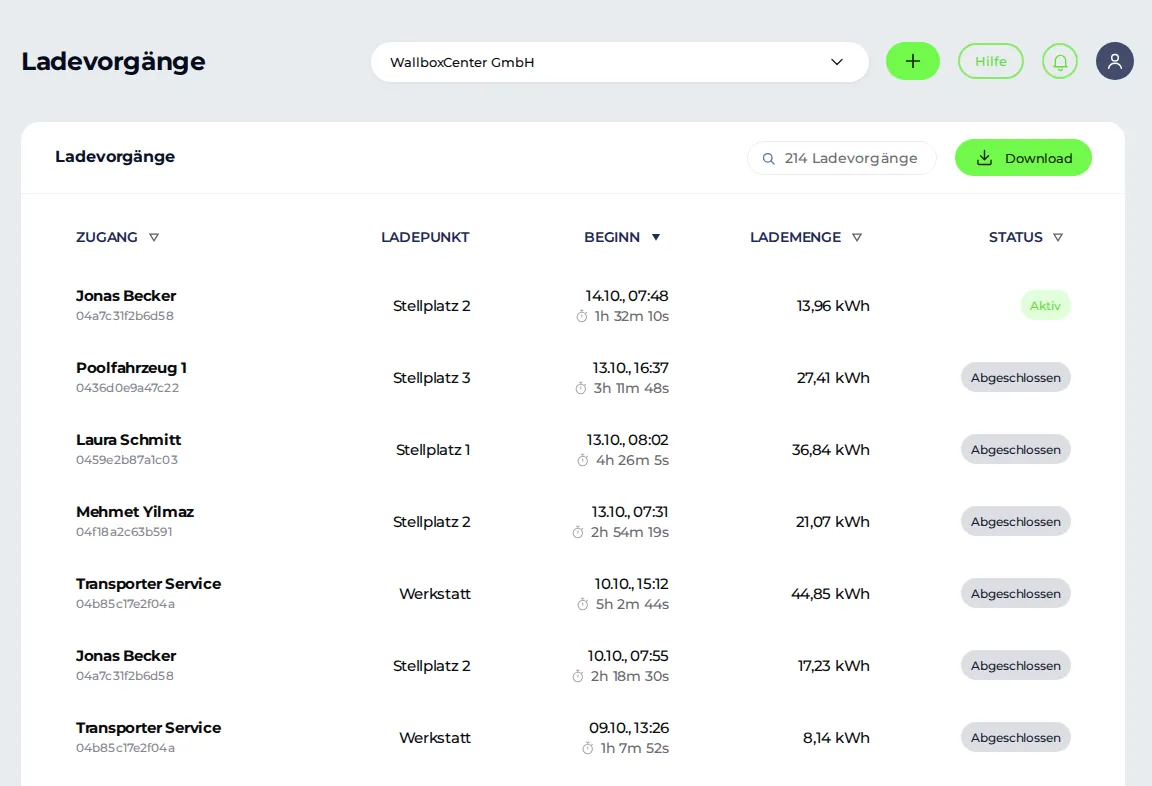Click the start time 10.10., 07:55
The image size is (1152, 786).
pos(627,656)
